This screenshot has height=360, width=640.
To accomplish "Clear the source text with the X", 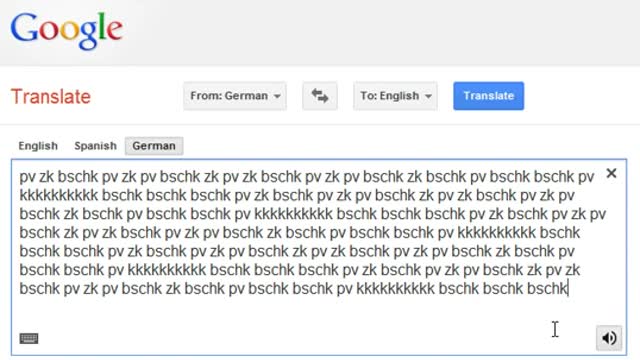I will coord(611,173).
